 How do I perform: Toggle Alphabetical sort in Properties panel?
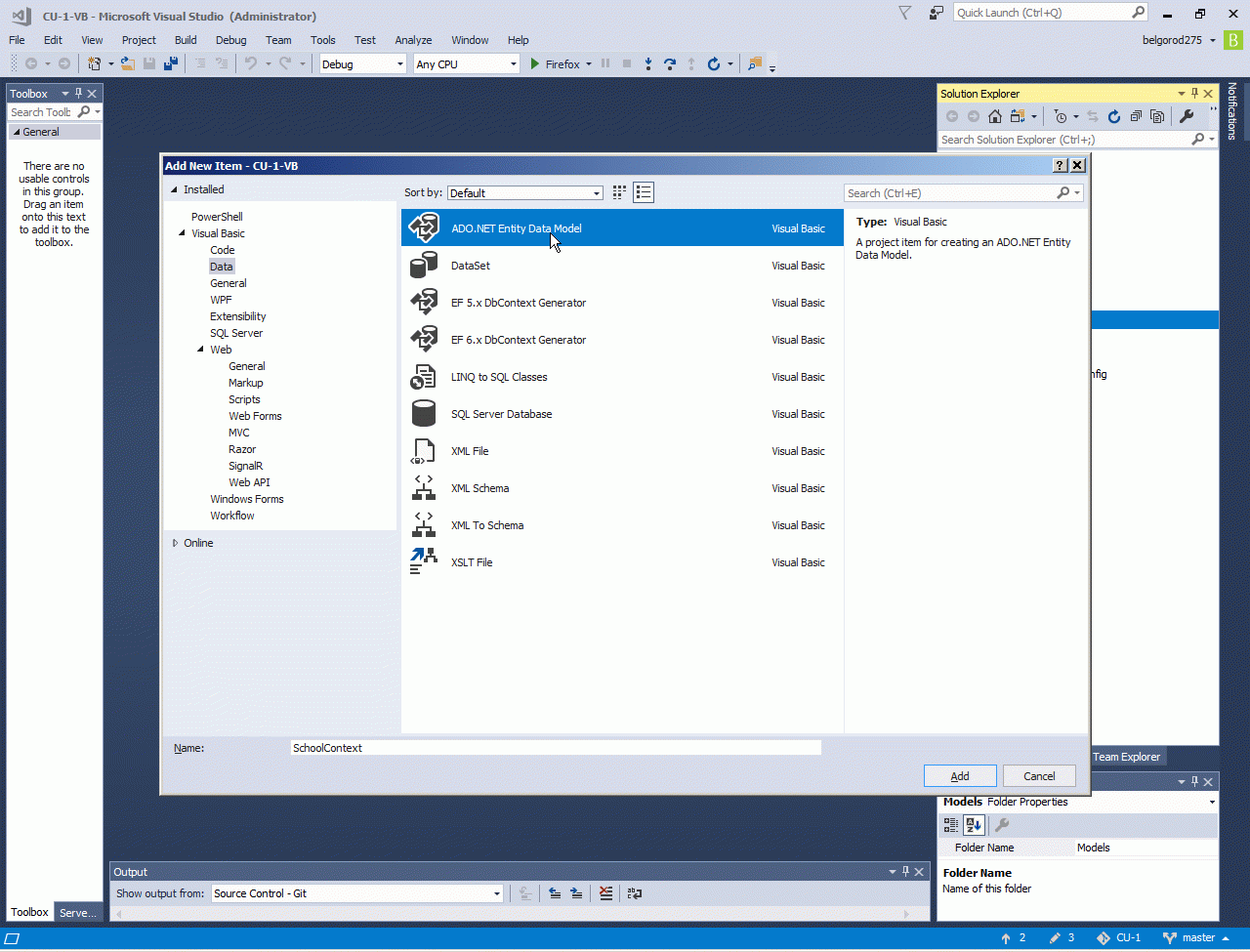pyautogui.click(x=975, y=825)
